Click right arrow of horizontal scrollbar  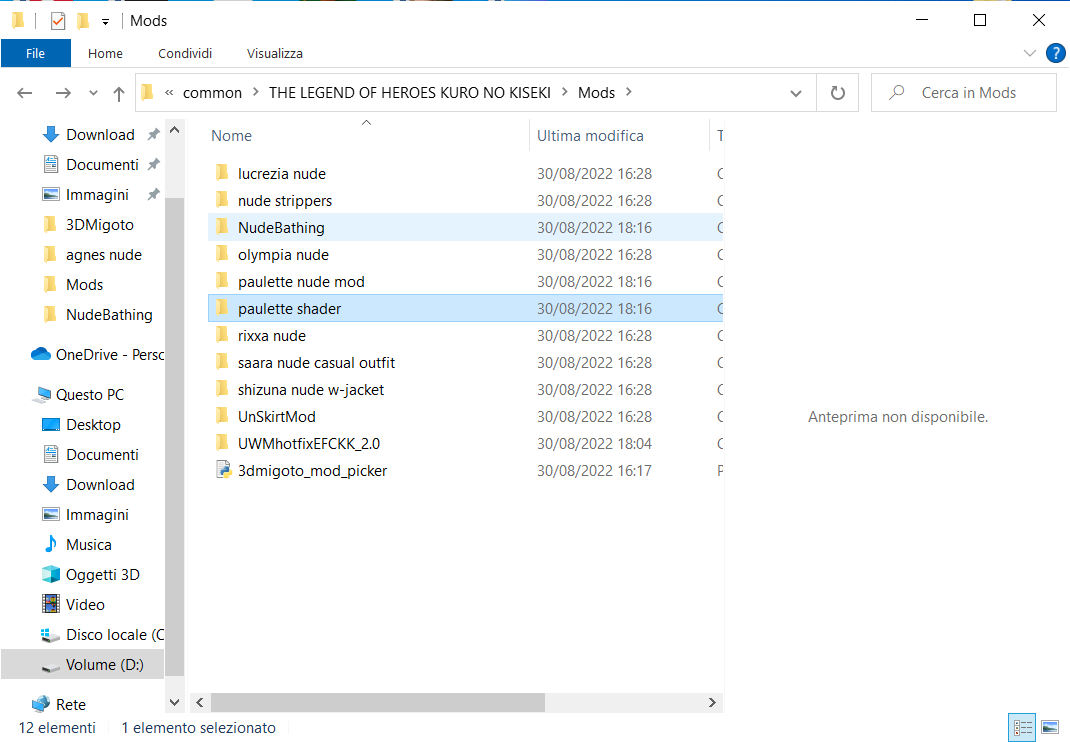tap(712, 702)
